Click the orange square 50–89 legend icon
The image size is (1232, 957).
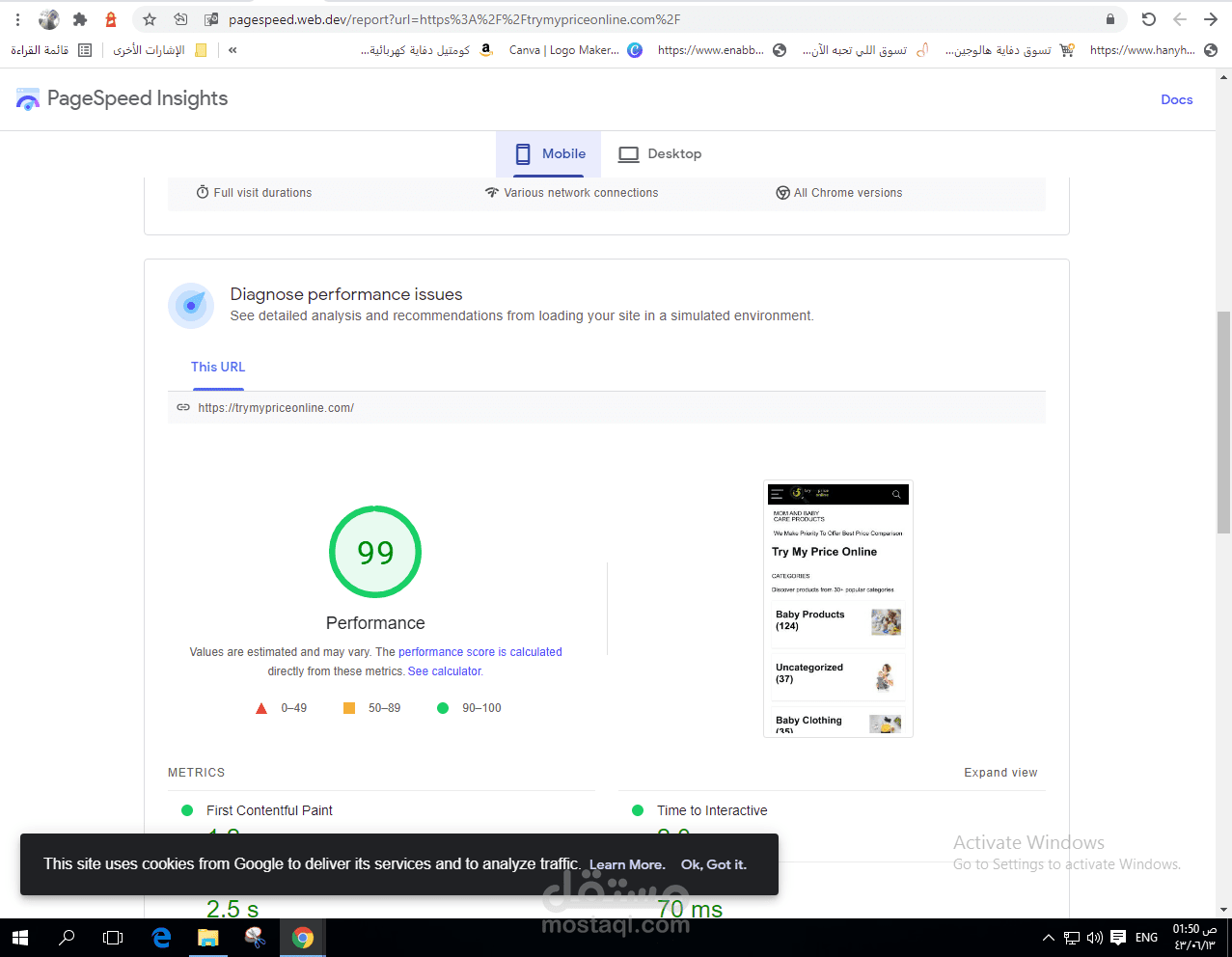point(349,708)
